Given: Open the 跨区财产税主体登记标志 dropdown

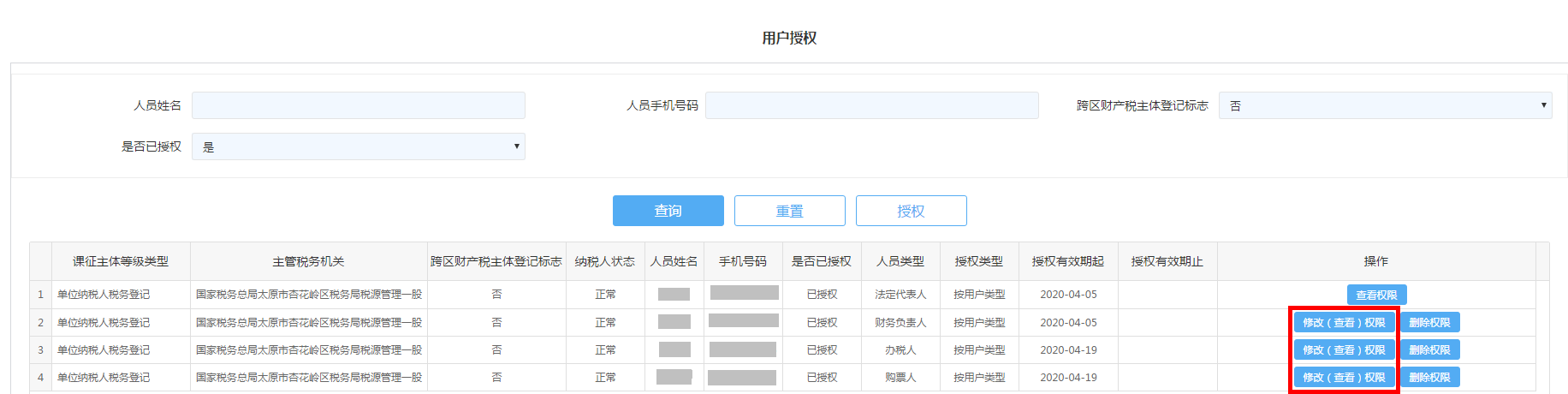Looking at the screenshot, I should point(1384,105).
